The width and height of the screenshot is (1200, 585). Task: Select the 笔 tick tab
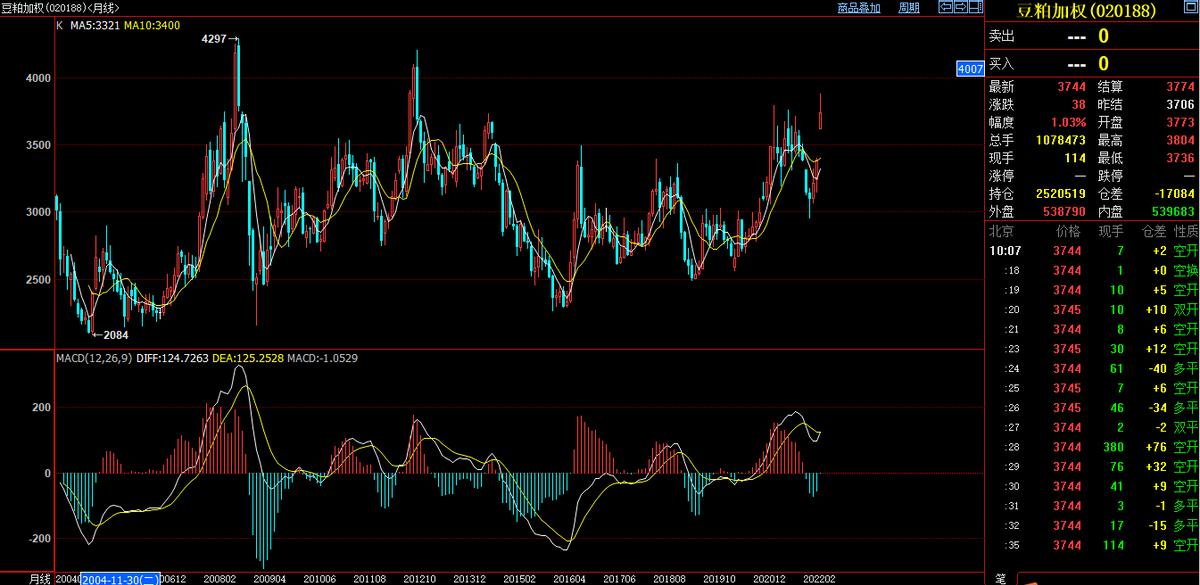(1001, 578)
